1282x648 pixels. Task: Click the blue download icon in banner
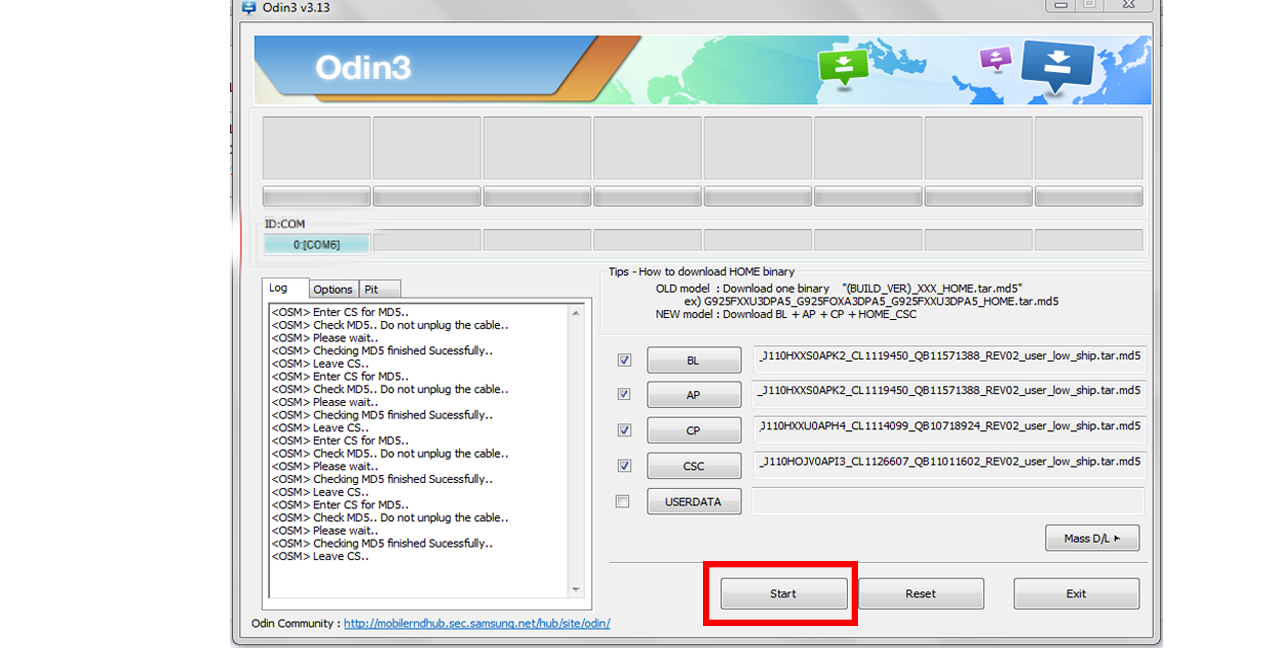click(1057, 66)
